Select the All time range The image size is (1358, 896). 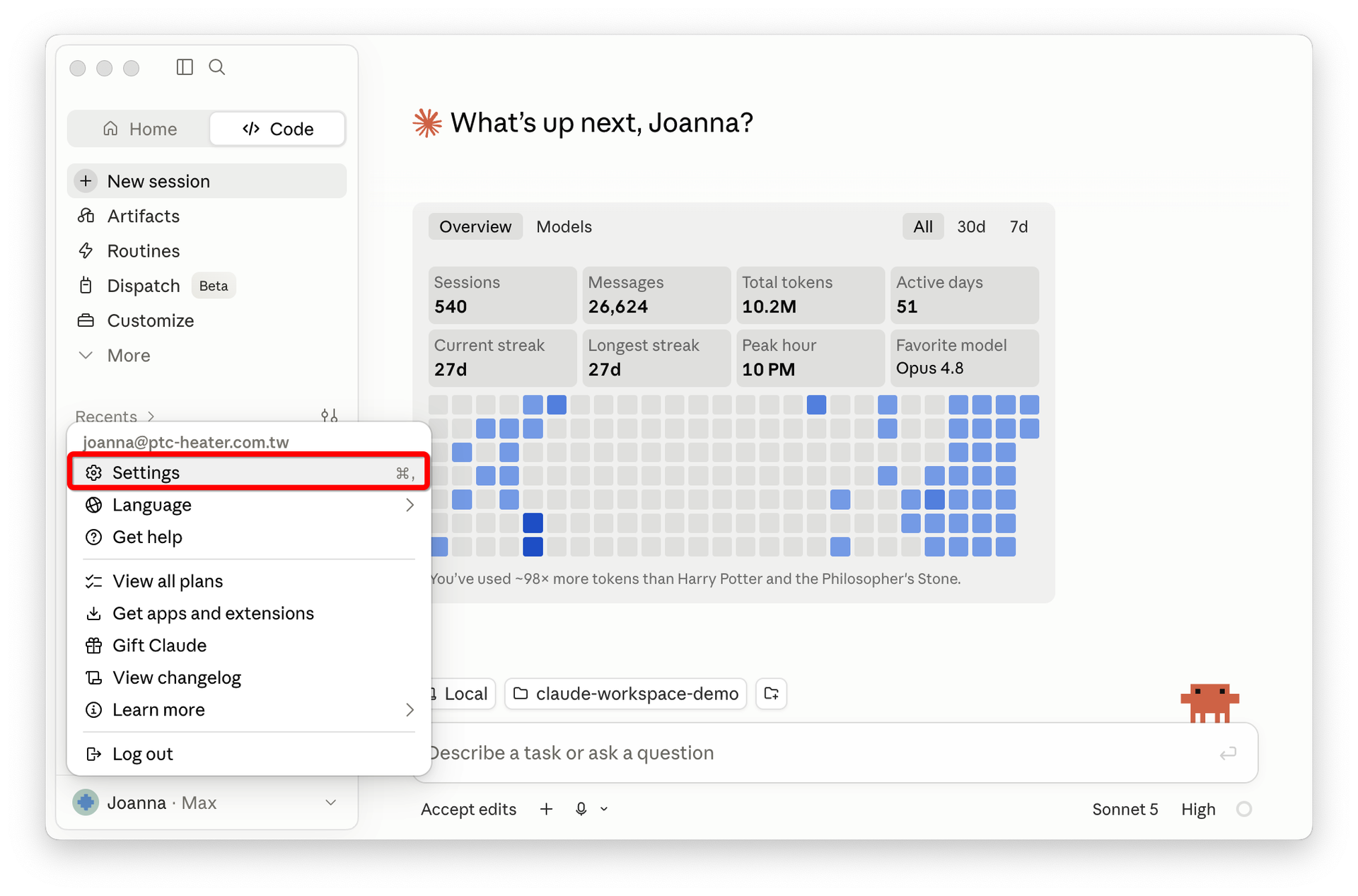click(923, 226)
